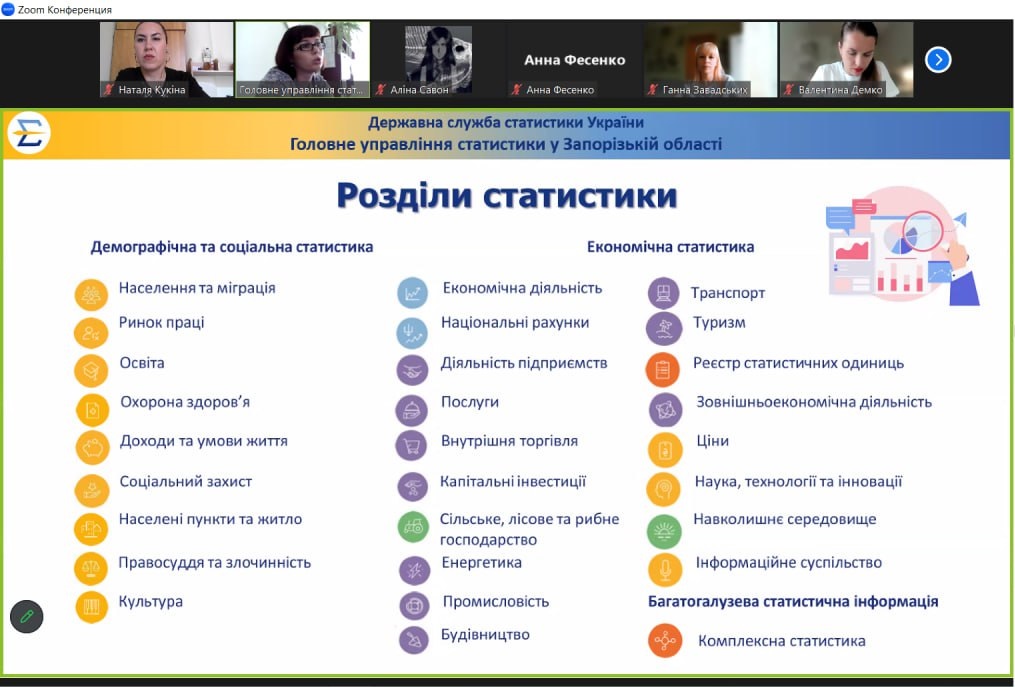Open the annotation pencil button
The height and width of the screenshot is (687, 1015).
tap(27, 616)
